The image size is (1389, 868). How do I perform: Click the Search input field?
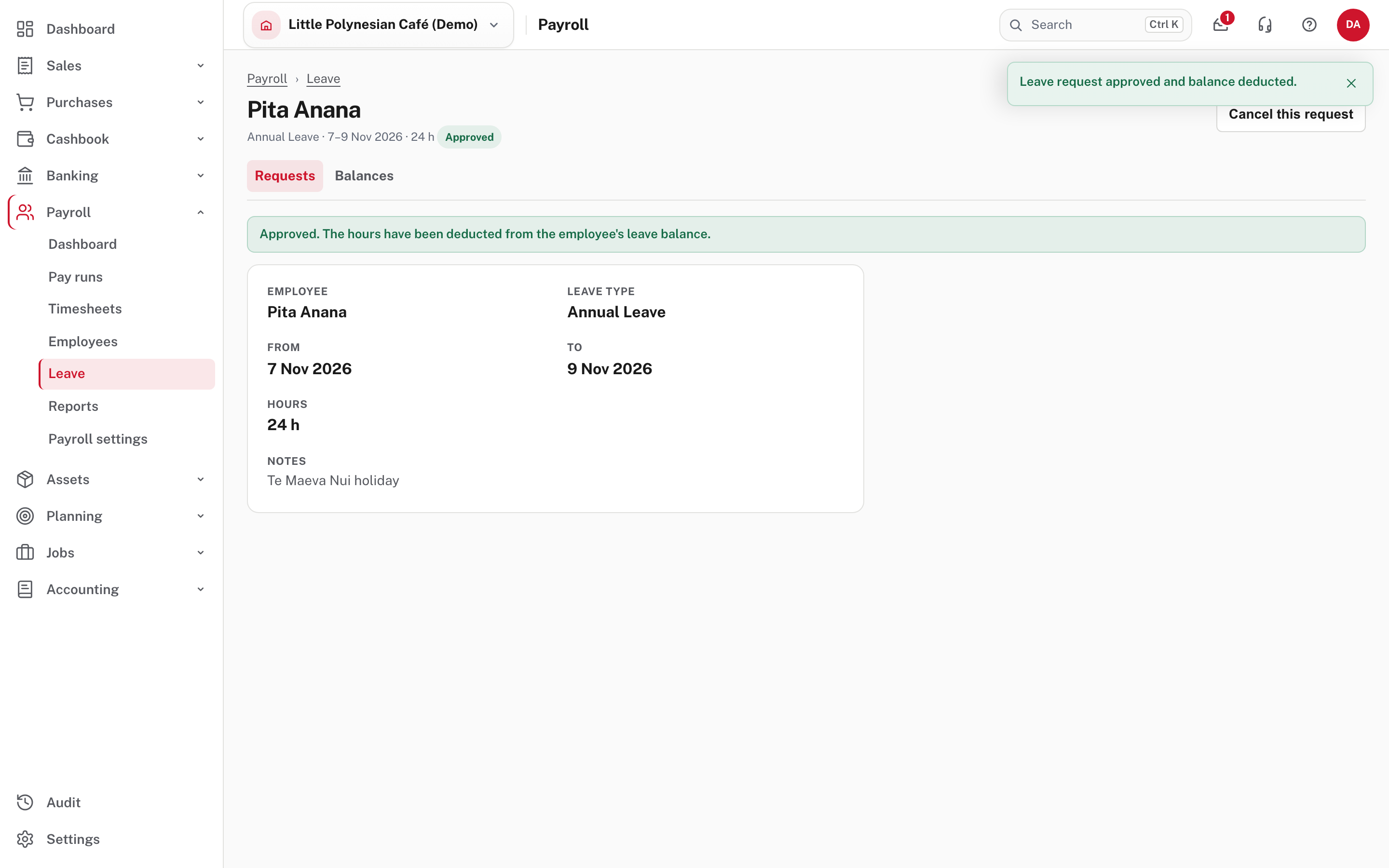(x=1095, y=25)
